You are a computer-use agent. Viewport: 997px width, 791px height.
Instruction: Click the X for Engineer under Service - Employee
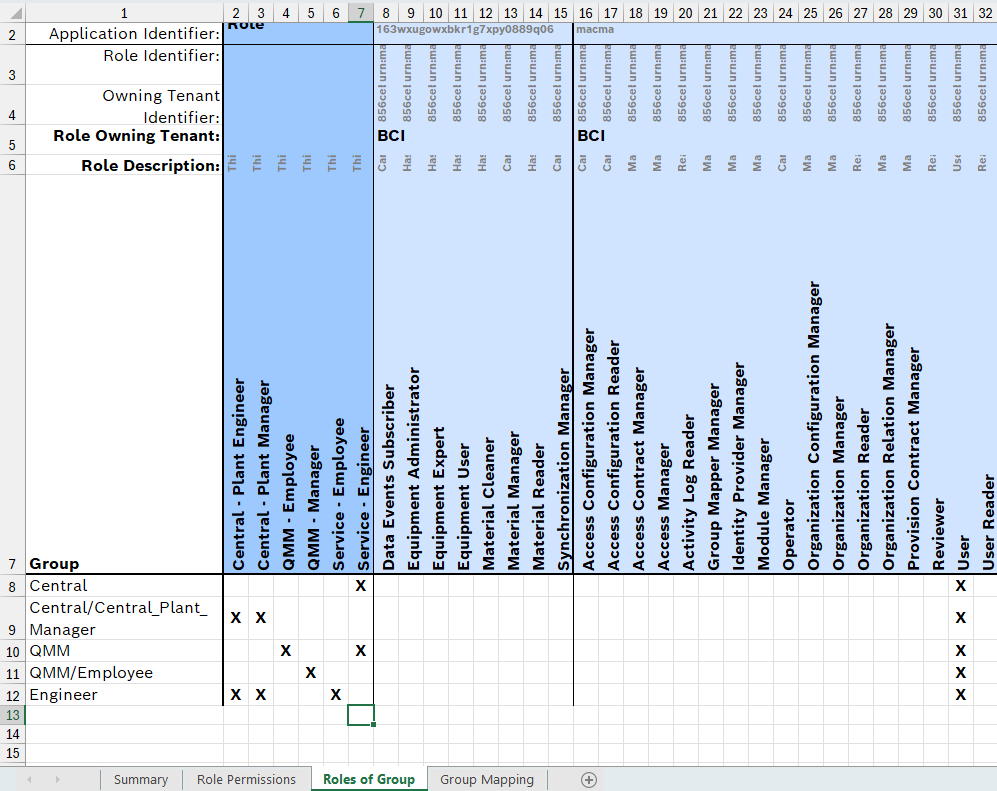pyautogui.click(x=335, y=695)
